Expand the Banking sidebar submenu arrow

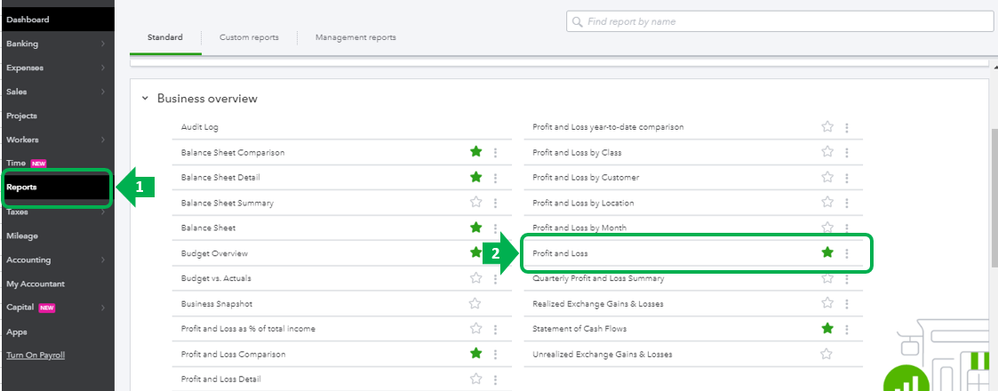pos(103,44)
